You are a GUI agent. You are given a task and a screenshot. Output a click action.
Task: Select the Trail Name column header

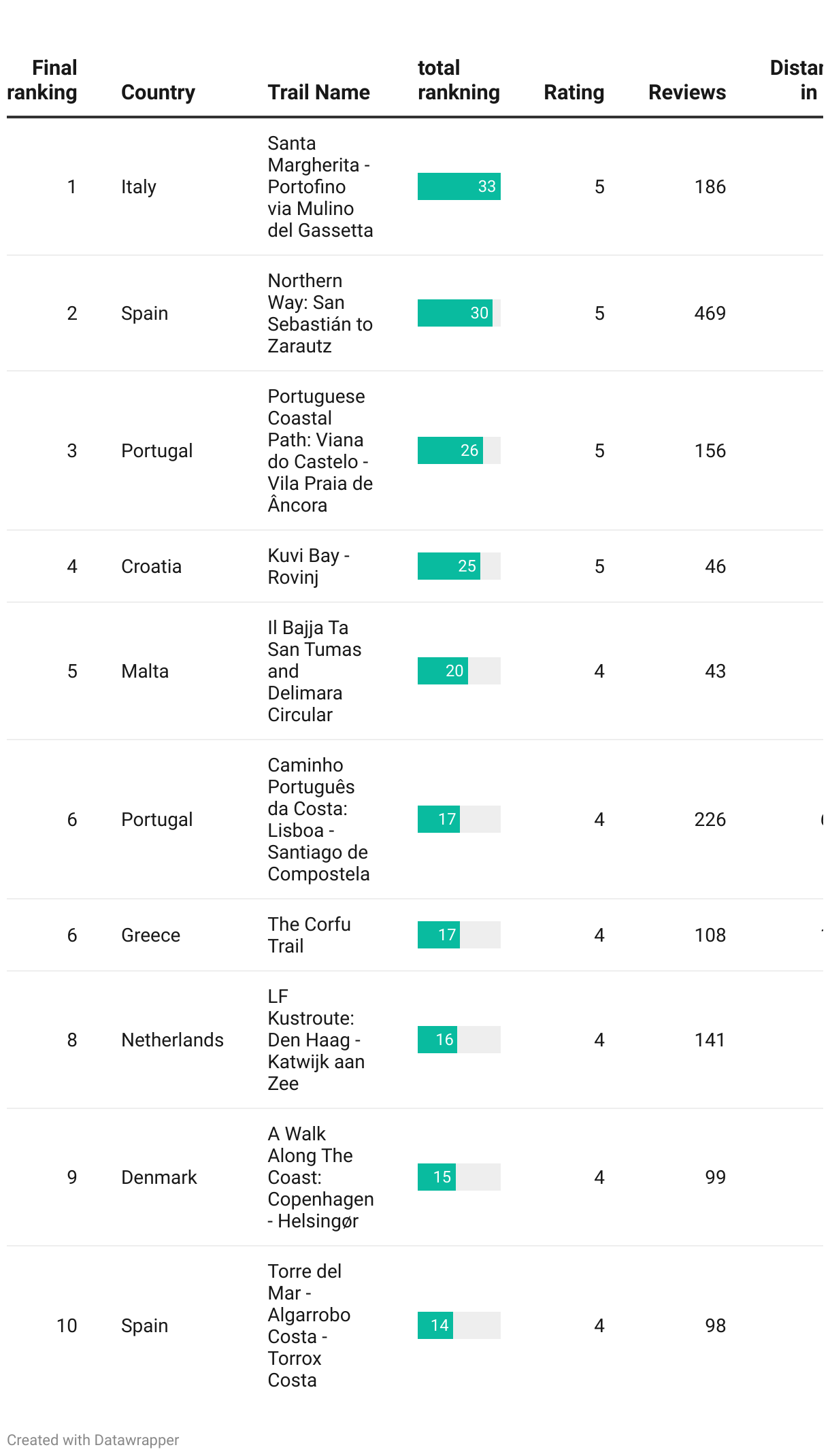(x=318, y=93)
